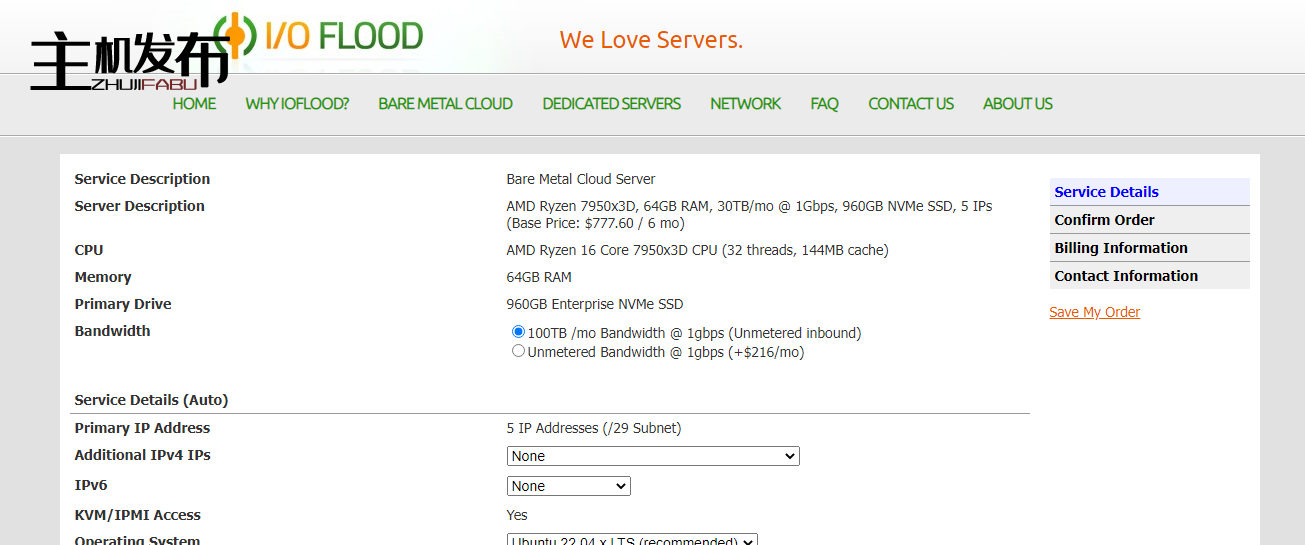Viewport: 1305px width, 545px height.
Task: Navigate to BARE METAL CLOUD page
Action: 445,104
